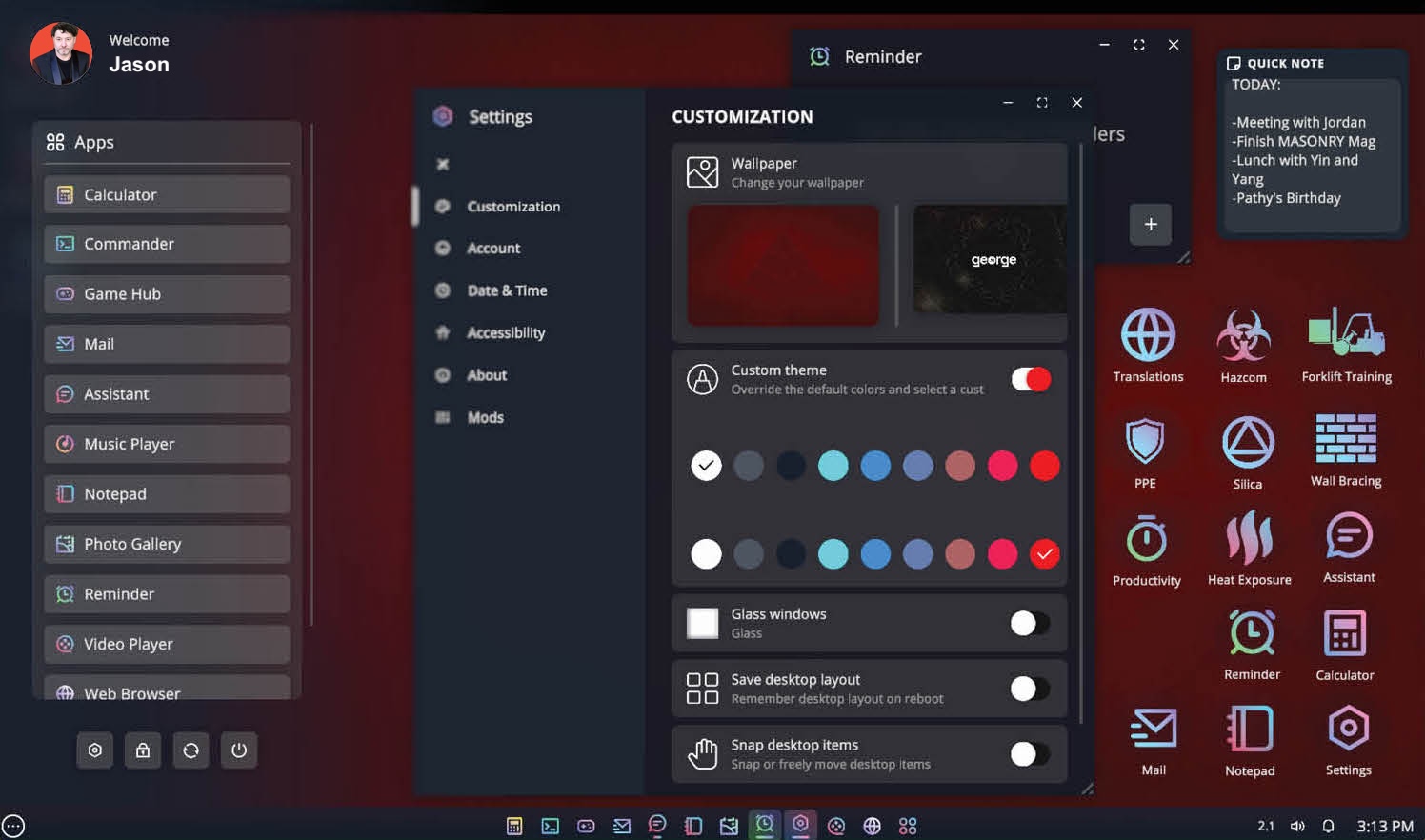Choose the george wallpaper thumbnail
The width and height of the screenshot is (1425, 840).
click(990, 260)
